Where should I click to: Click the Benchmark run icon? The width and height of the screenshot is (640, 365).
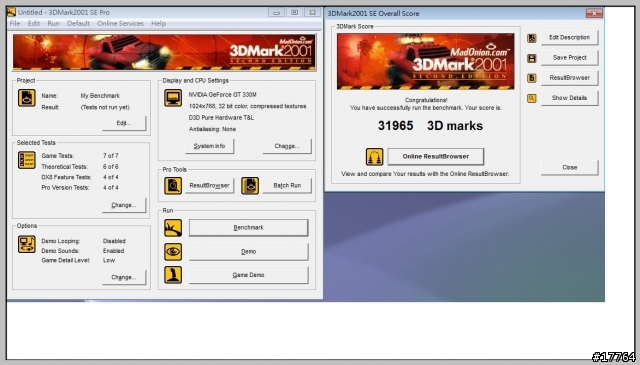point(173,228)
